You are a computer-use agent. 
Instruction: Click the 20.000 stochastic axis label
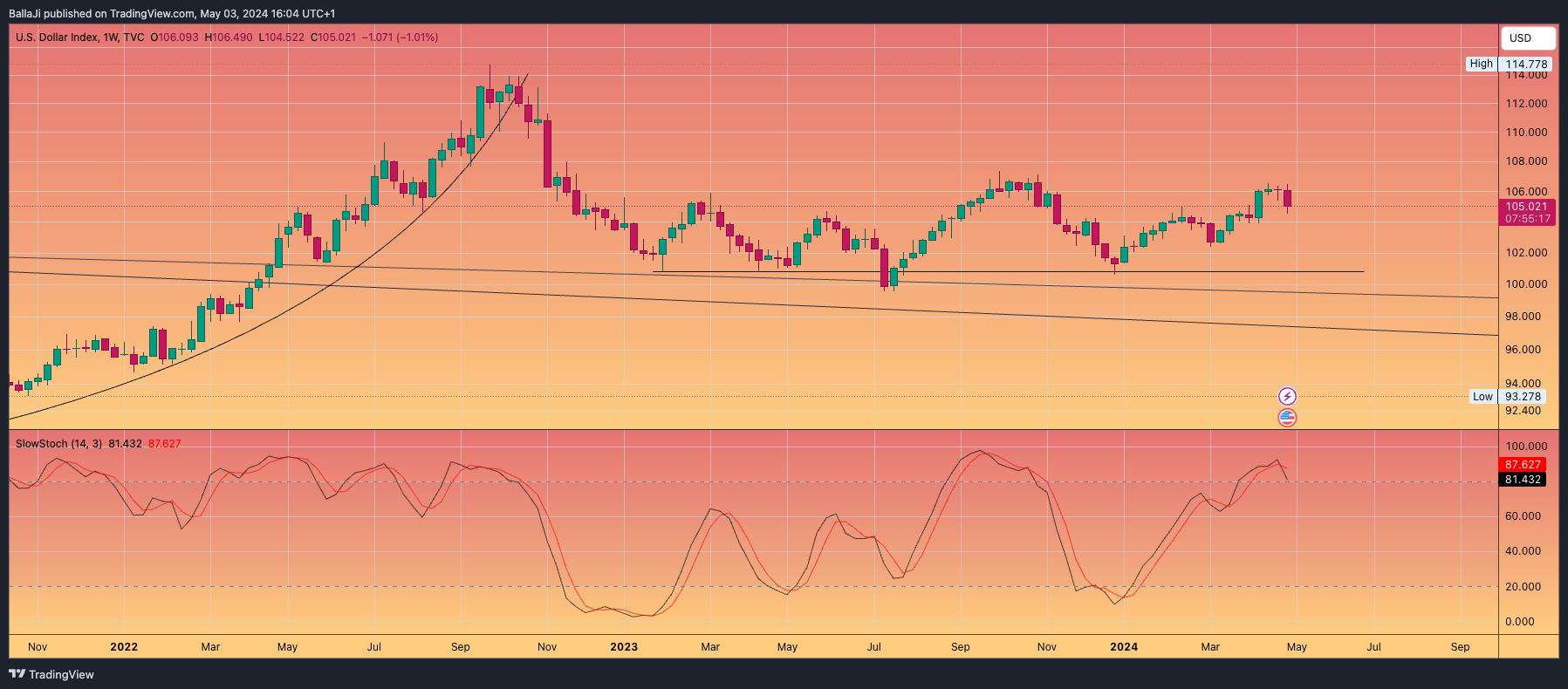tap(1523, 587)
